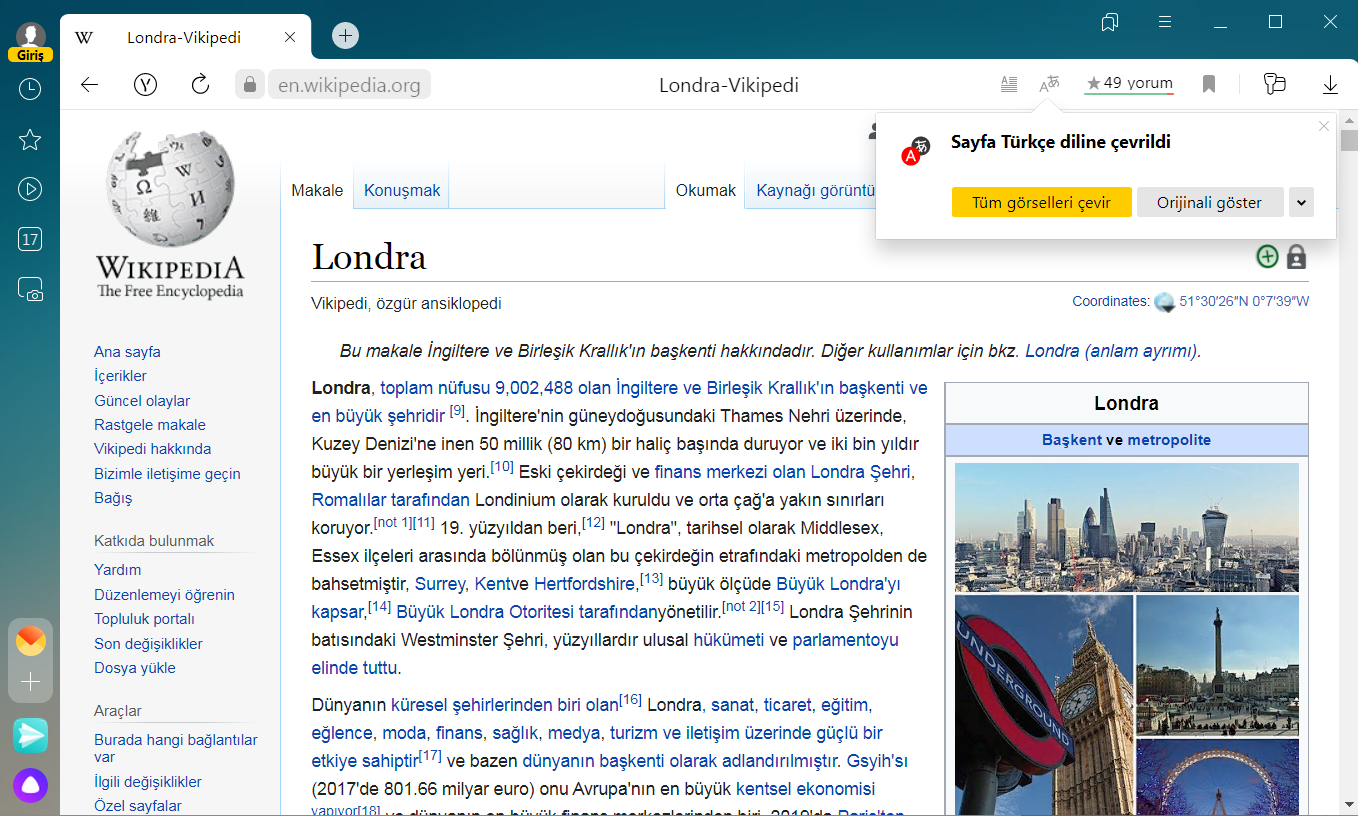Image resolution: width=1358 pixels, height=816 pixels.
Task: Click the metropolite infobox link
Action: tap(1169, 440)
